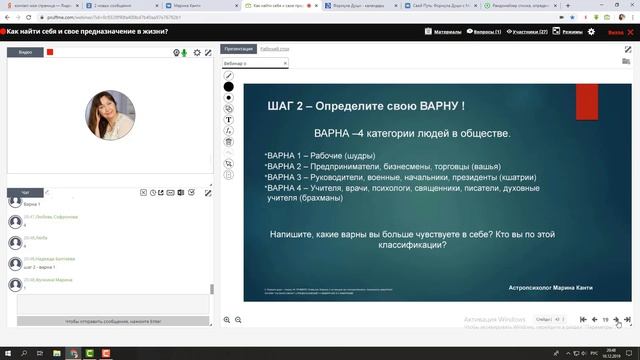Expand the chat panel to full size
The height and width of the screenshot is (360, 640).
pos(208,193)
